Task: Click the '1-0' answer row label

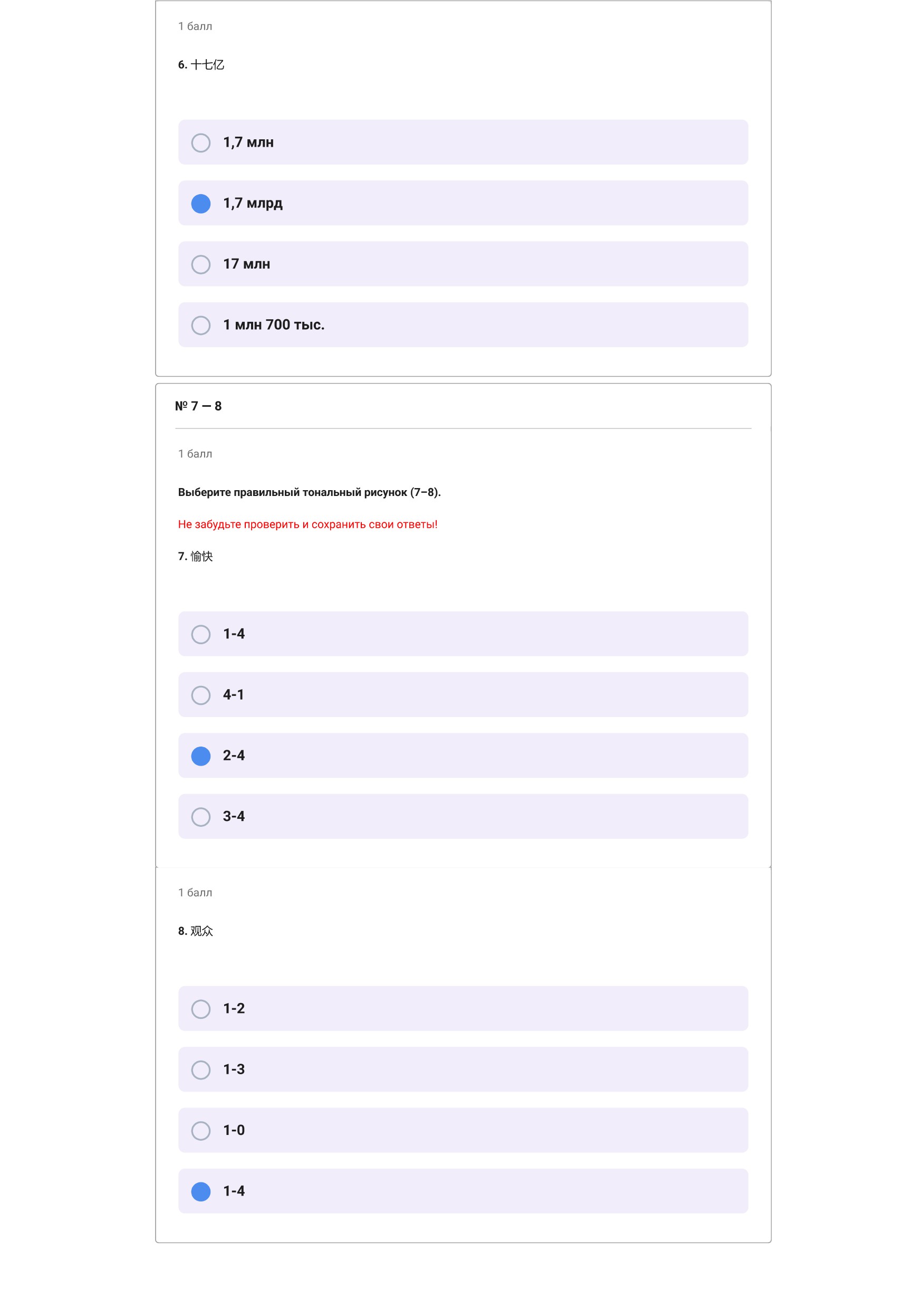Action: click(234, 1130)
